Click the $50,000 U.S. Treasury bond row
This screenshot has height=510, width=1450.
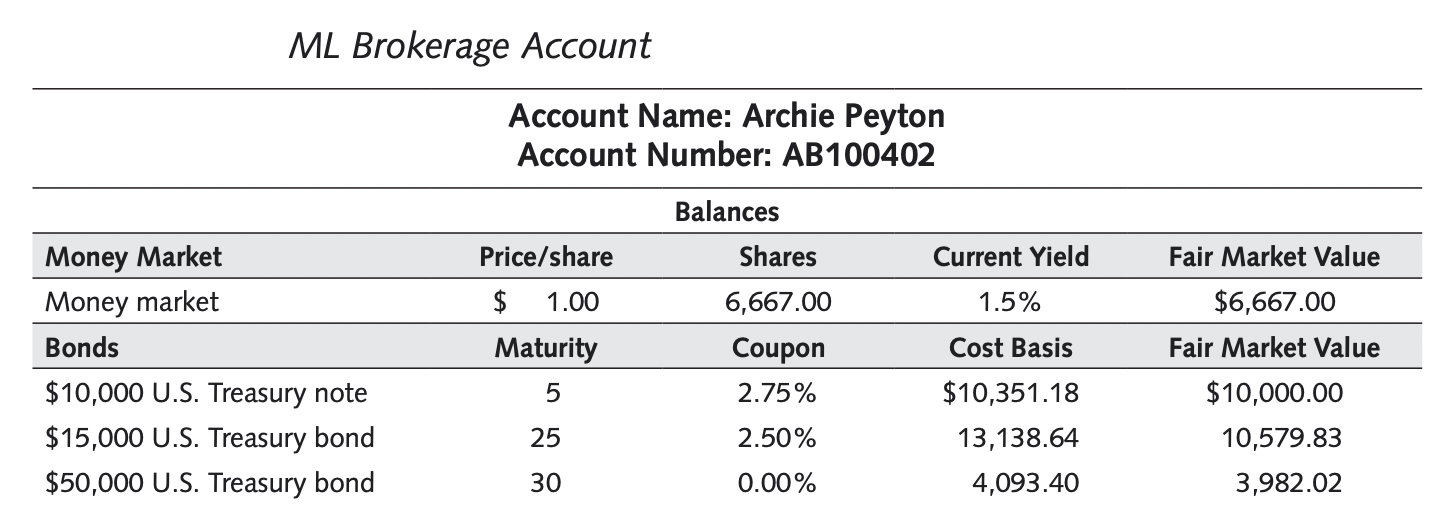click(x=210, y=483)
